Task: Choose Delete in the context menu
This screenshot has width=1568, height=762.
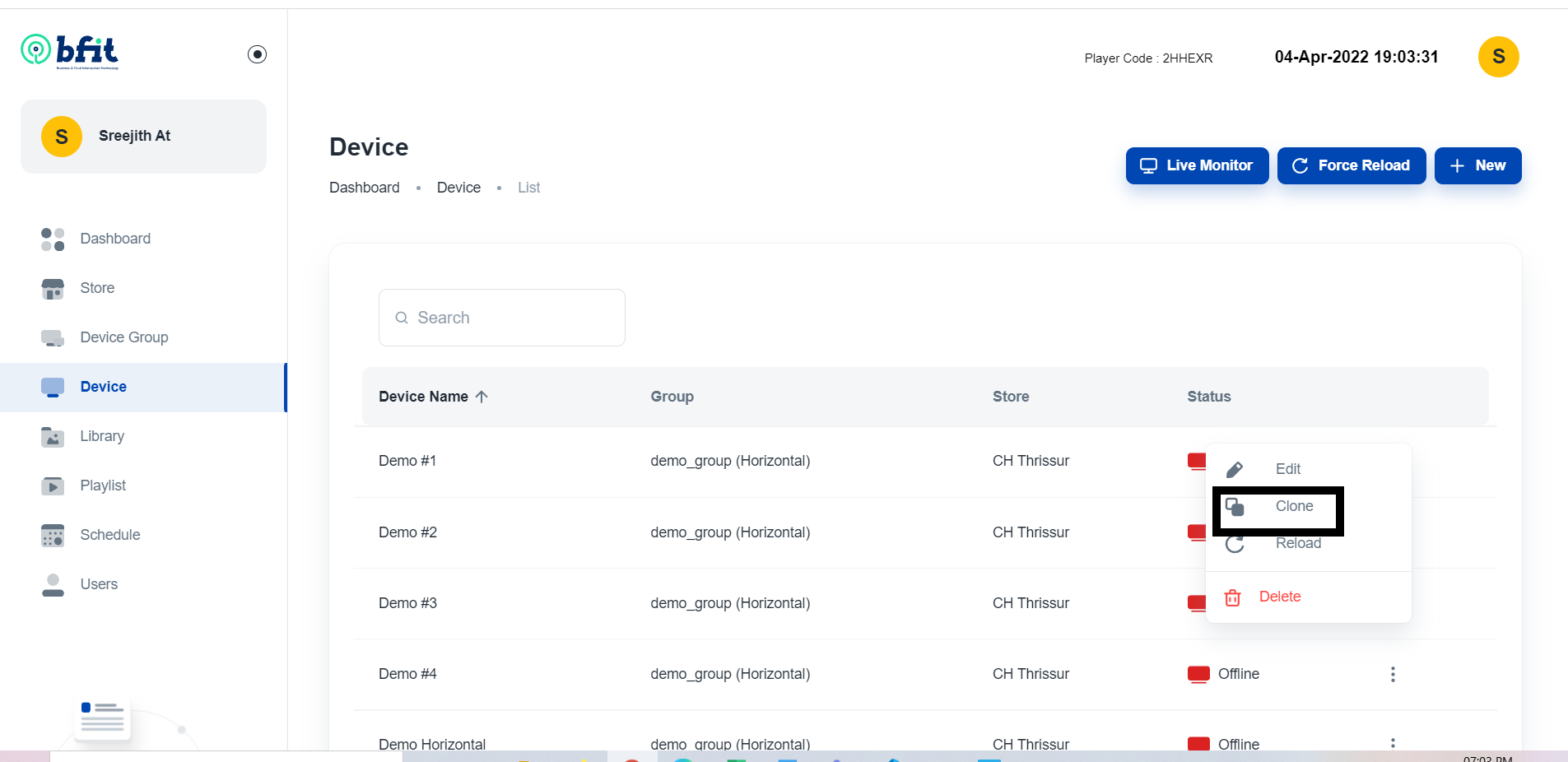Action: click(1308, 597)
